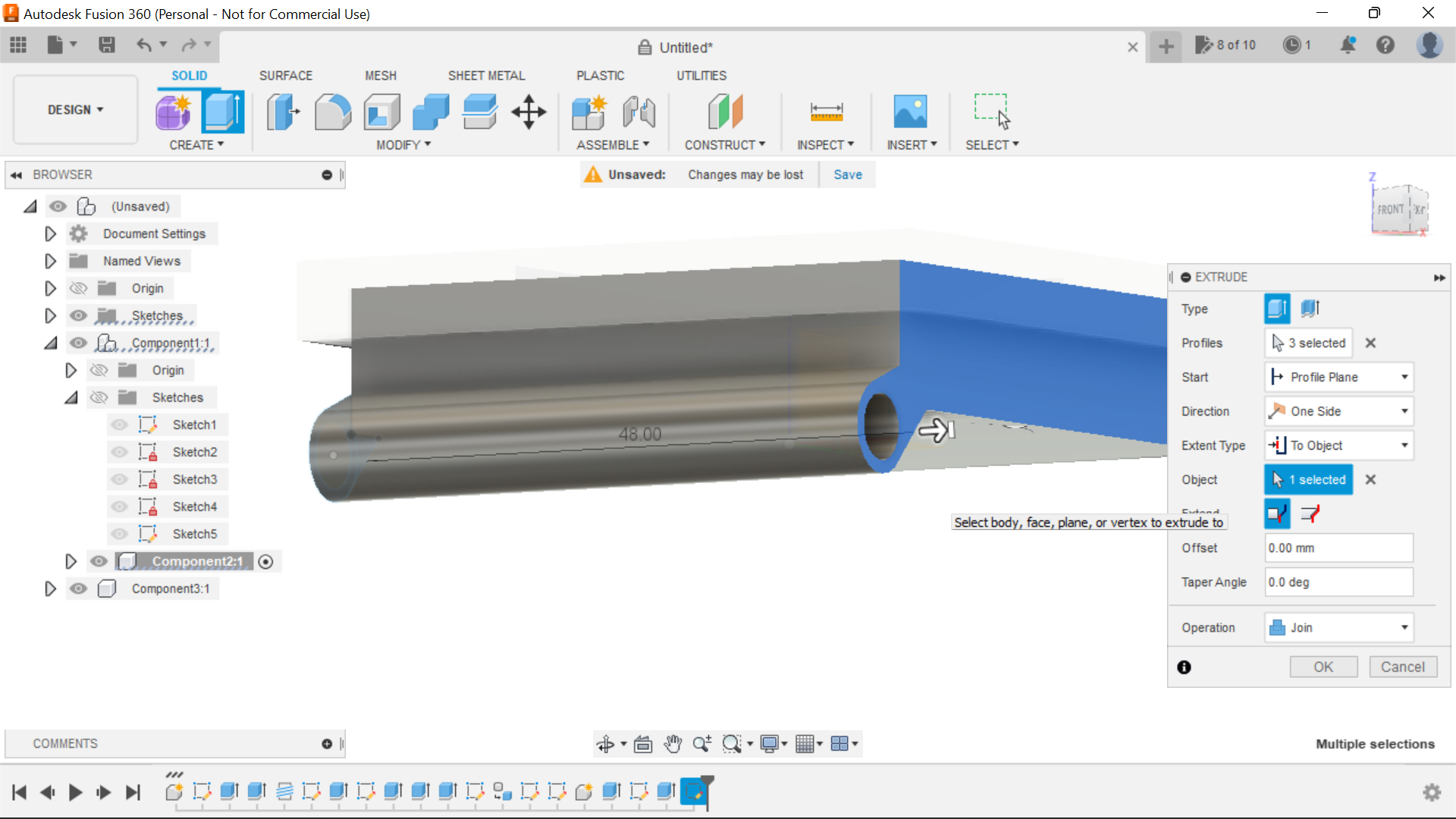Image resolution: width=1456 pixels, height=819 pixels.
Task: Click the Extrude tool in Create group
Action: (223, 112)
